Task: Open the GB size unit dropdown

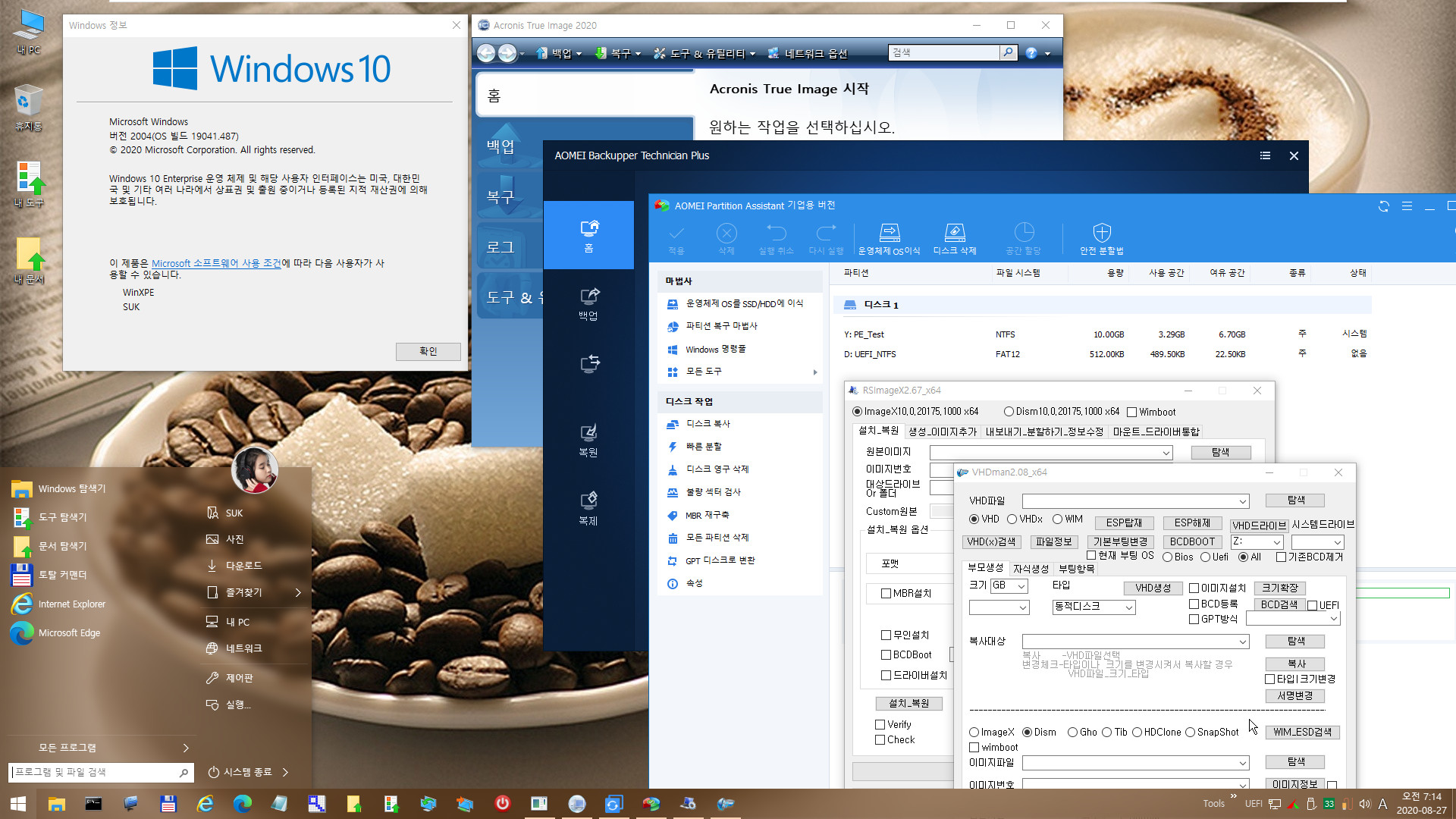Action: tap(1021, 586)
